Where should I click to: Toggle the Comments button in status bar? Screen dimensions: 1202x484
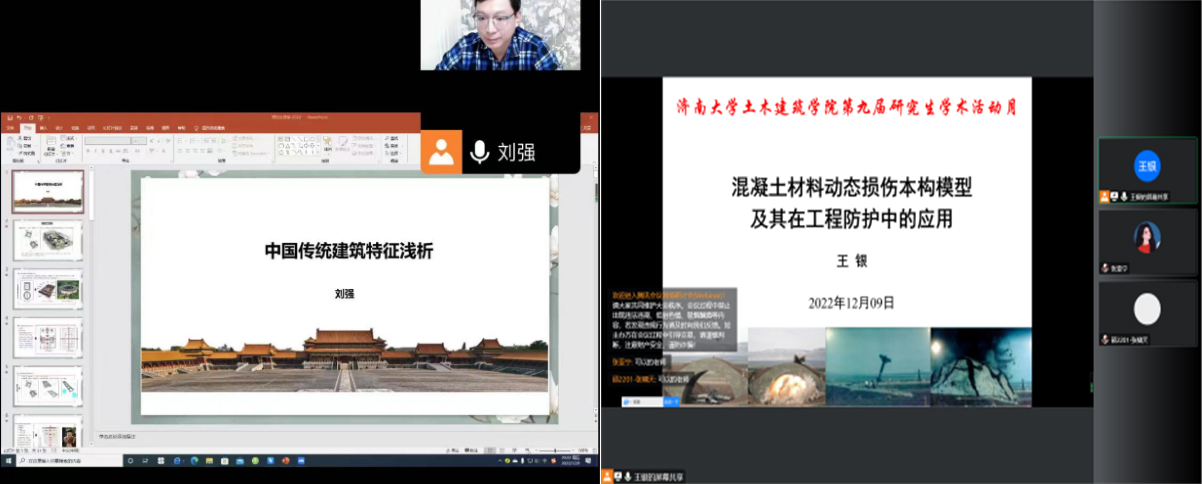coord(472,450)
